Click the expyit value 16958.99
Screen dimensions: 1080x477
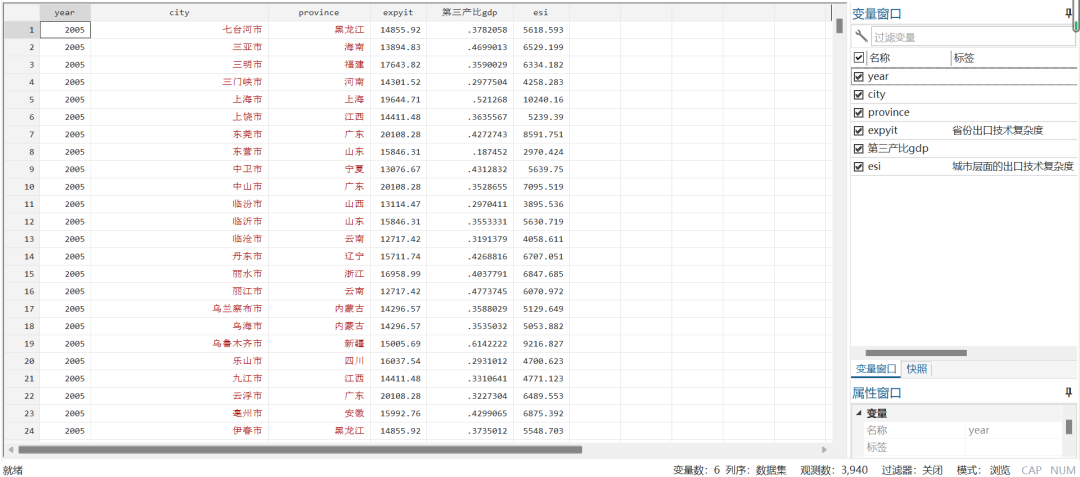[400, 274]
